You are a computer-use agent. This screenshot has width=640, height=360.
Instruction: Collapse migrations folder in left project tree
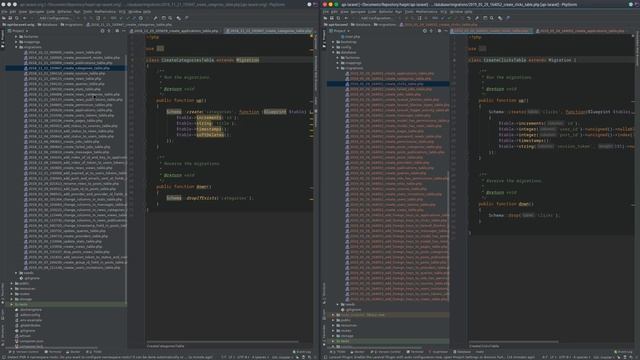pos(16,47)
